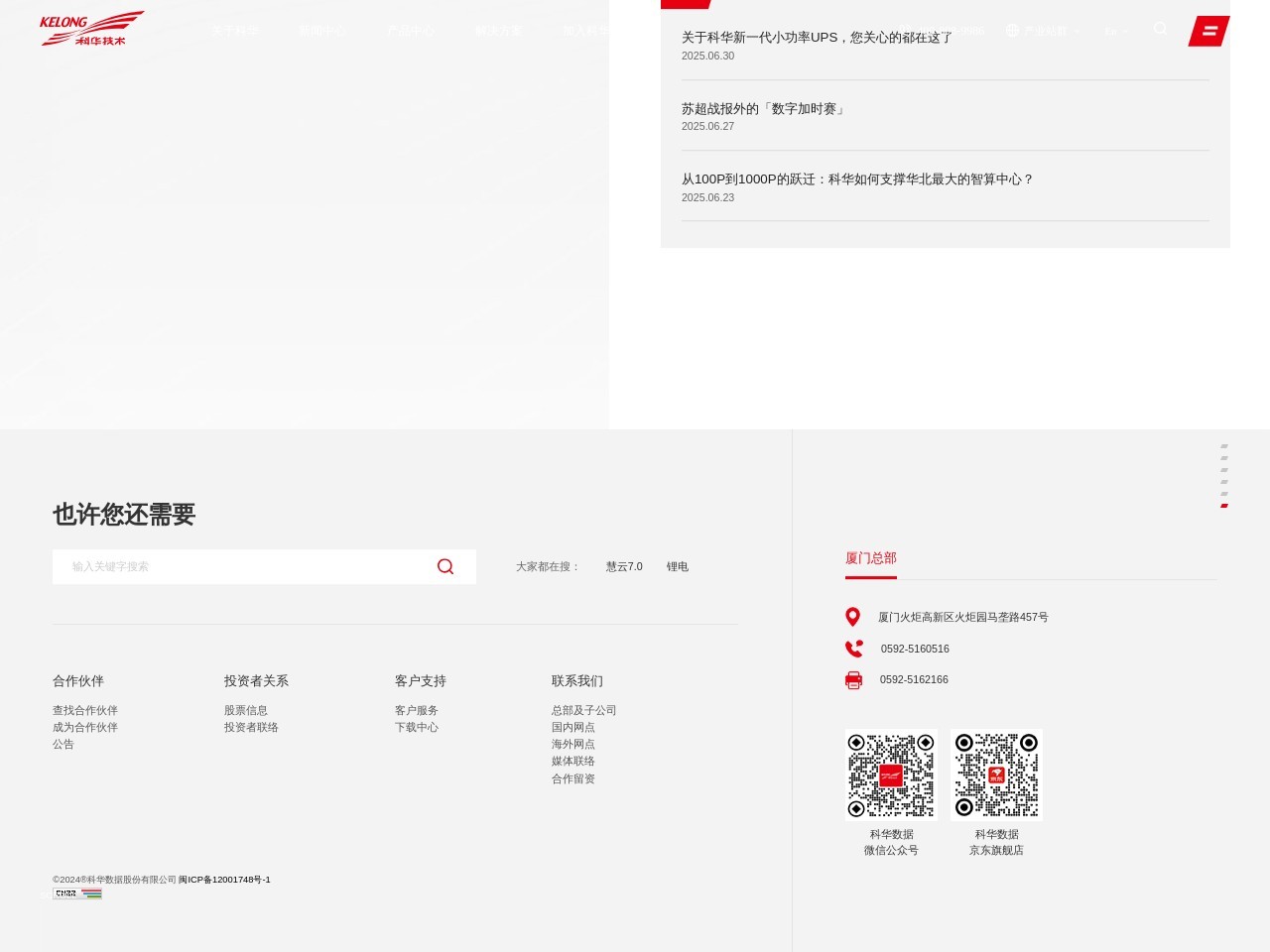Click the 闽ICP备12001748号-1 link

pos(224,880)
